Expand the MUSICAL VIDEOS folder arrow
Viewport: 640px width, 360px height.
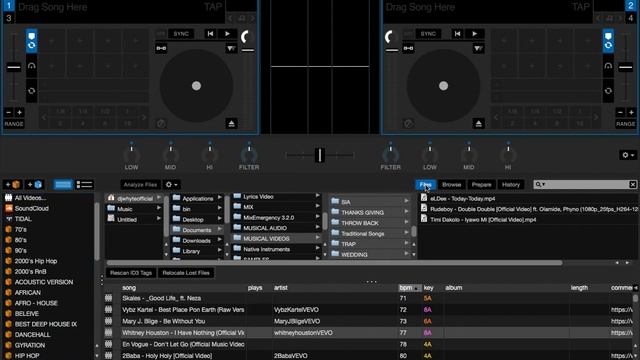pos(318,238)
